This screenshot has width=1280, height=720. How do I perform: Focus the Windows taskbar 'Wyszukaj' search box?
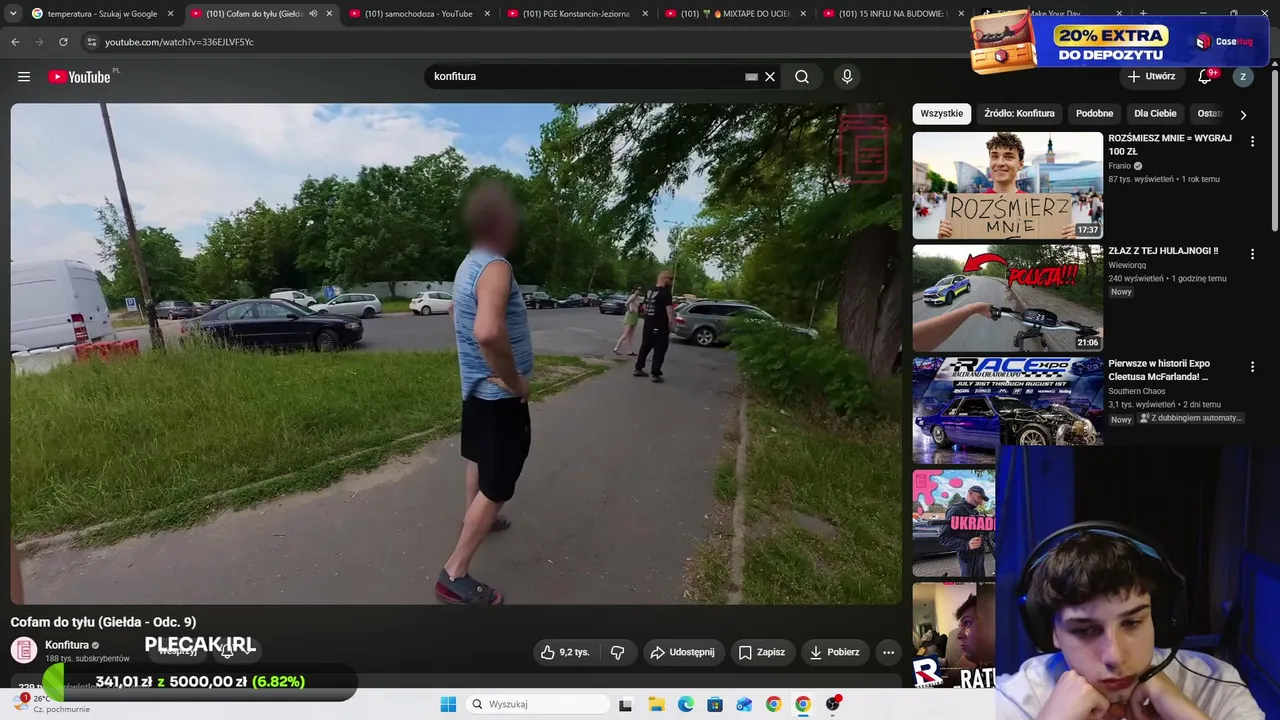[x=539, y=704]
